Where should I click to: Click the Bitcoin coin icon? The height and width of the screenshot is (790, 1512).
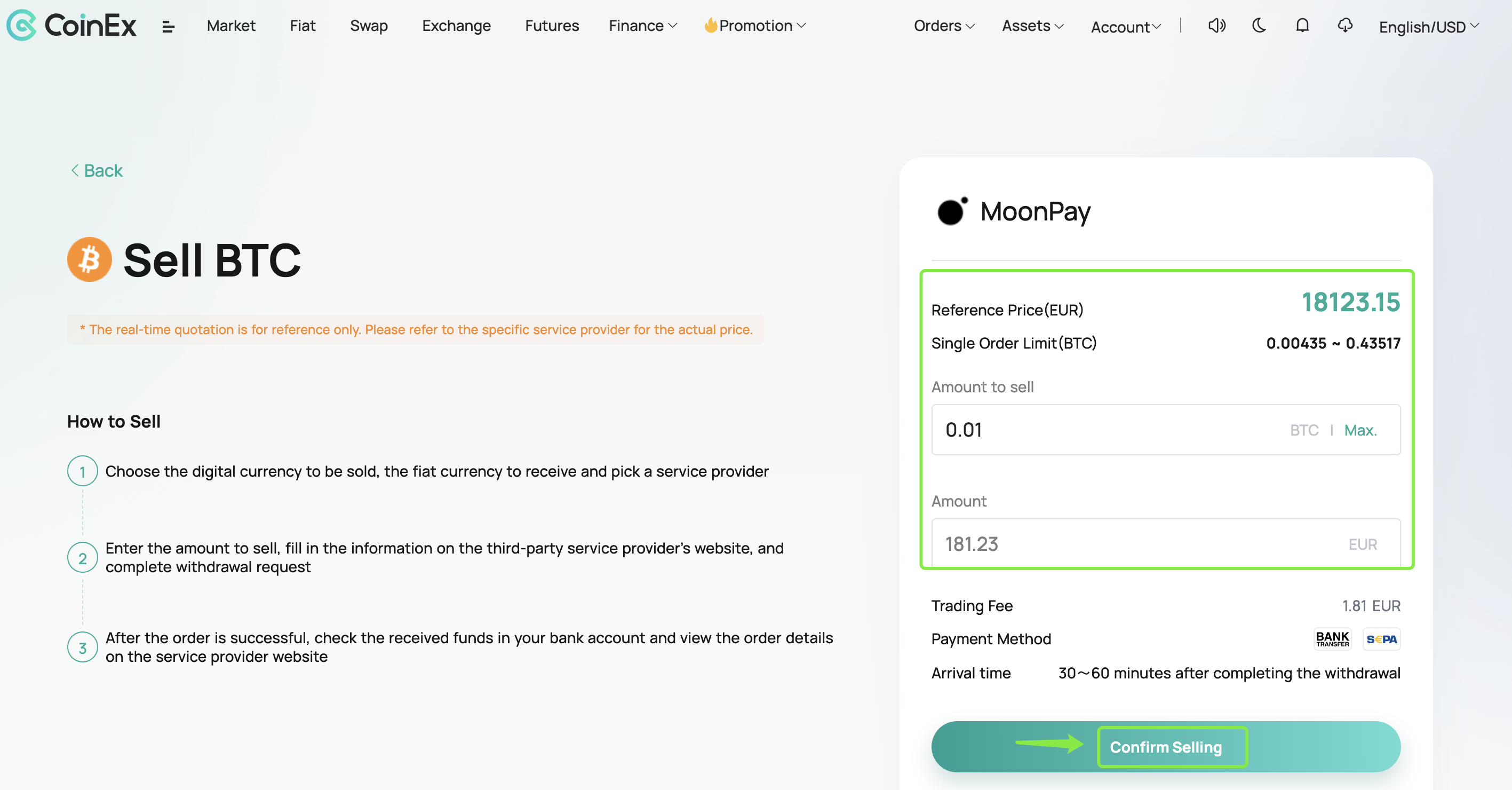[x=89, y=259]
